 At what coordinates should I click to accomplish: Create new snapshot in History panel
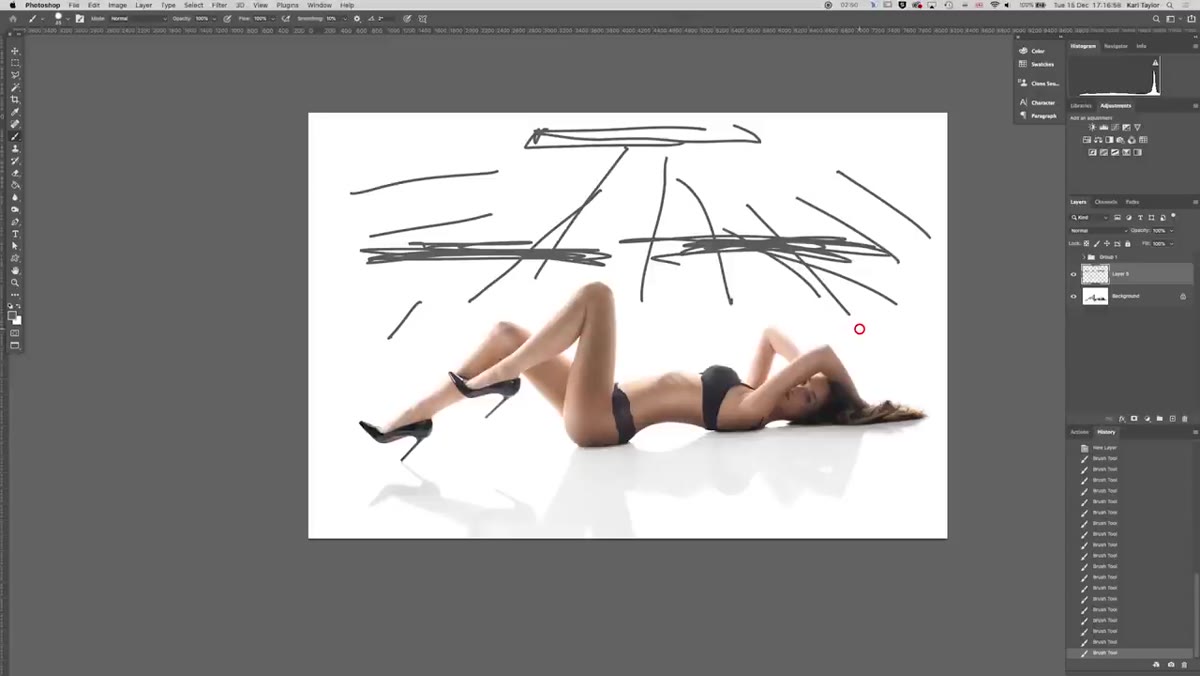[1171, 664]
